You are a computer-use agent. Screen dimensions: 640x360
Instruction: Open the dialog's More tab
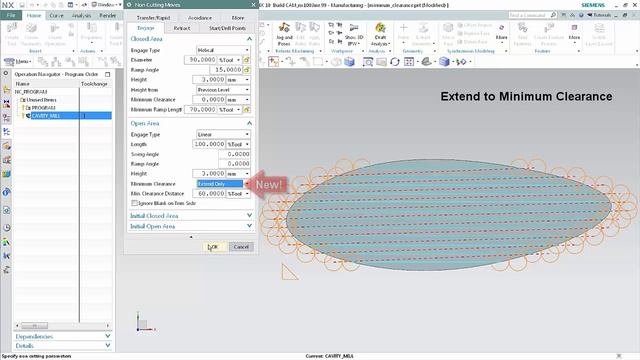coord(238,18)
